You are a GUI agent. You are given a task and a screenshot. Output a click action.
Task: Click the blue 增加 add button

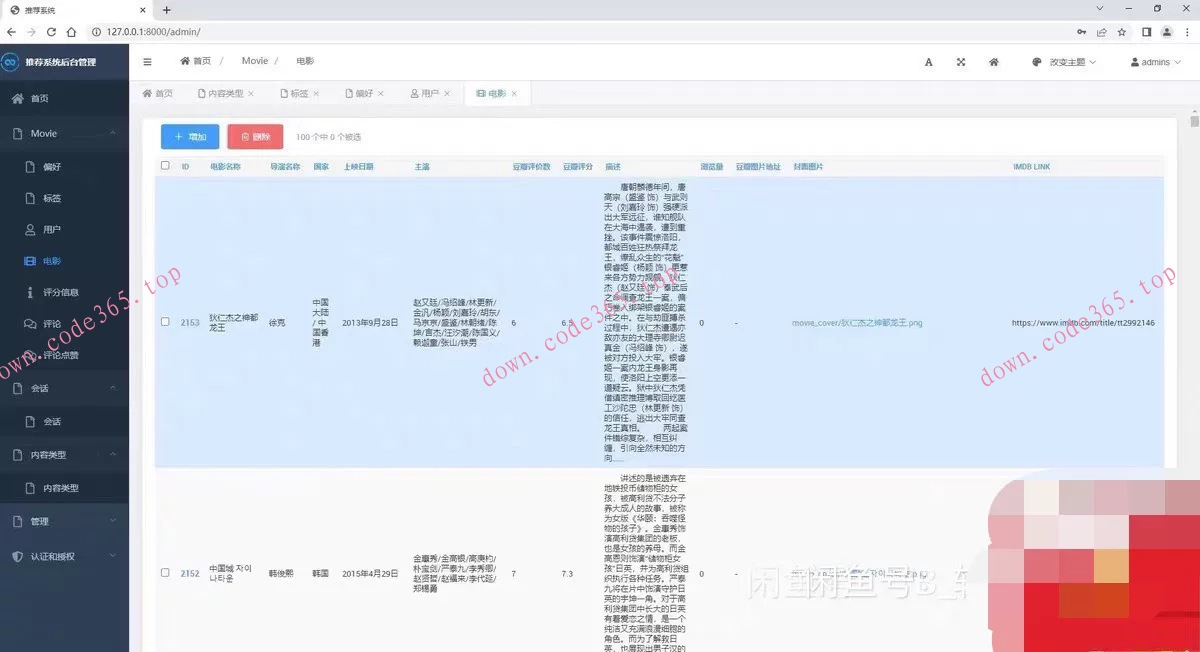(x=190, y=137)
